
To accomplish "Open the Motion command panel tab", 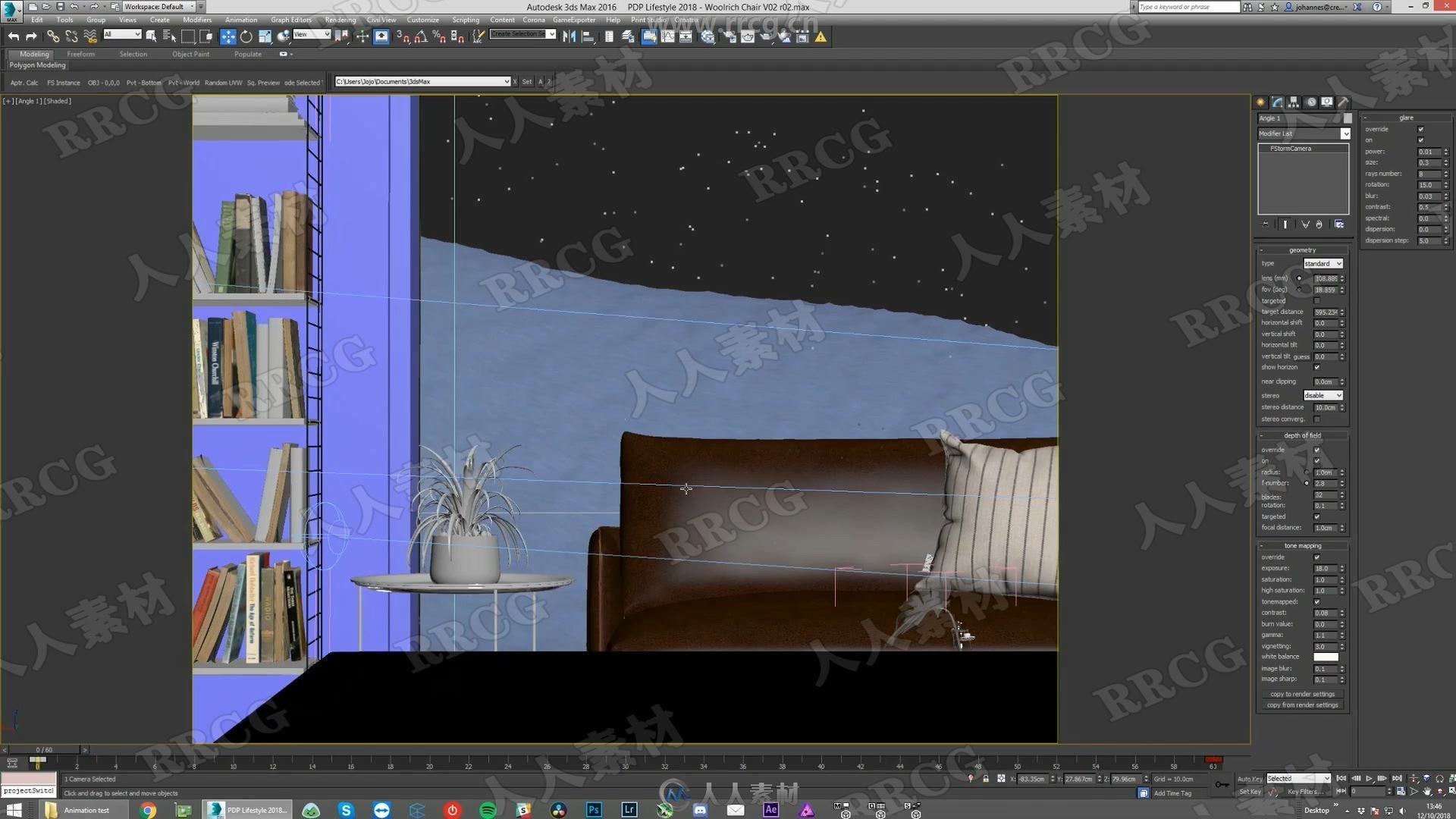I will [1310, 102].
